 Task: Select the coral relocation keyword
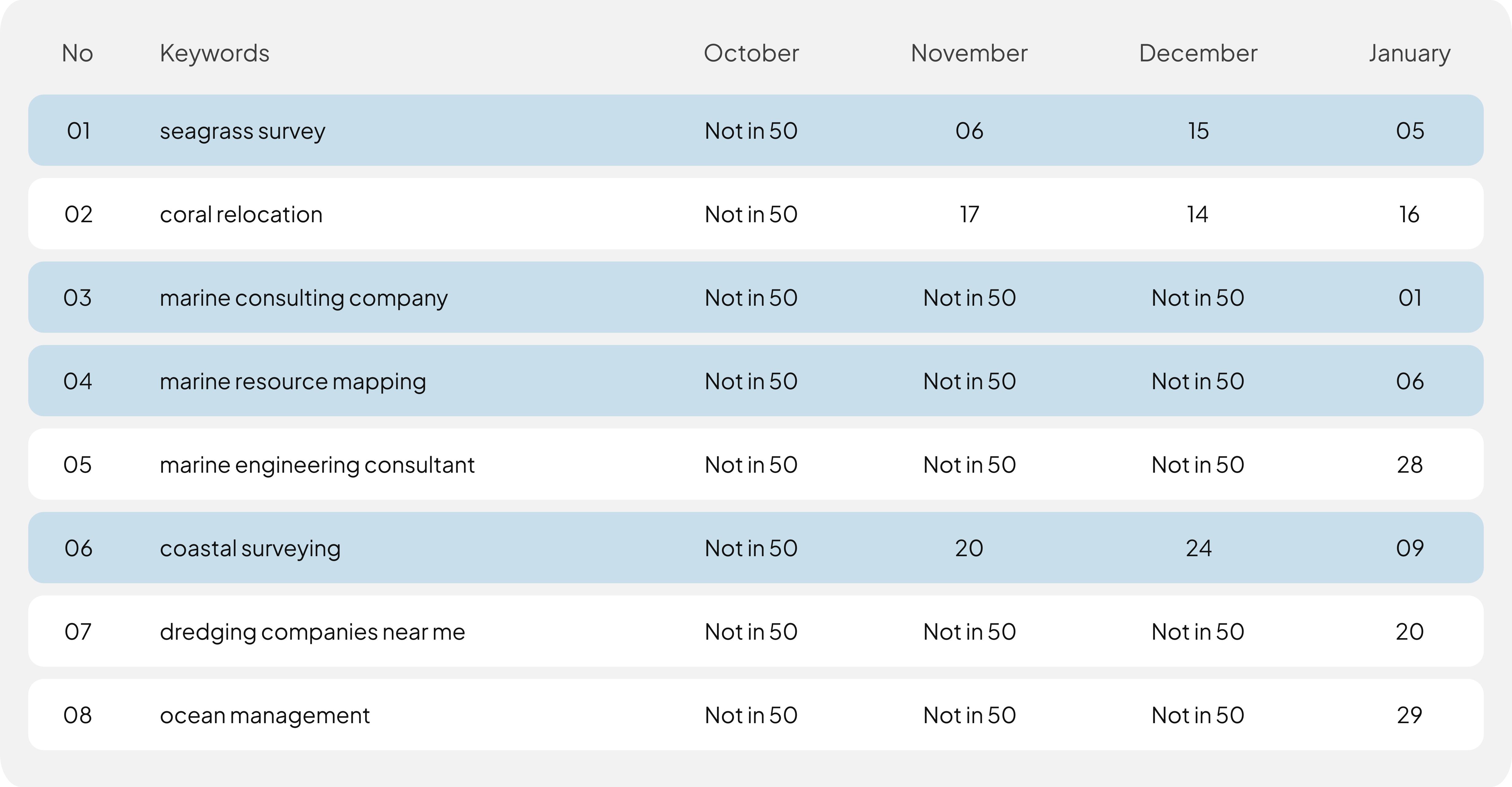pos(241,214)
